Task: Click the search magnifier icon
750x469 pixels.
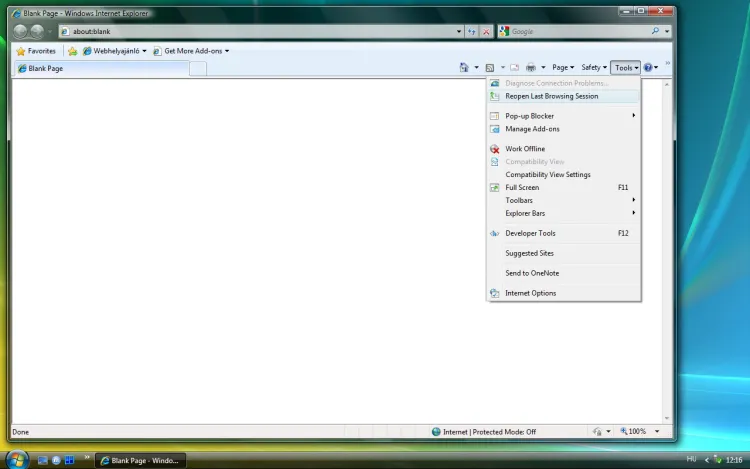Action: tap(656, 31)
